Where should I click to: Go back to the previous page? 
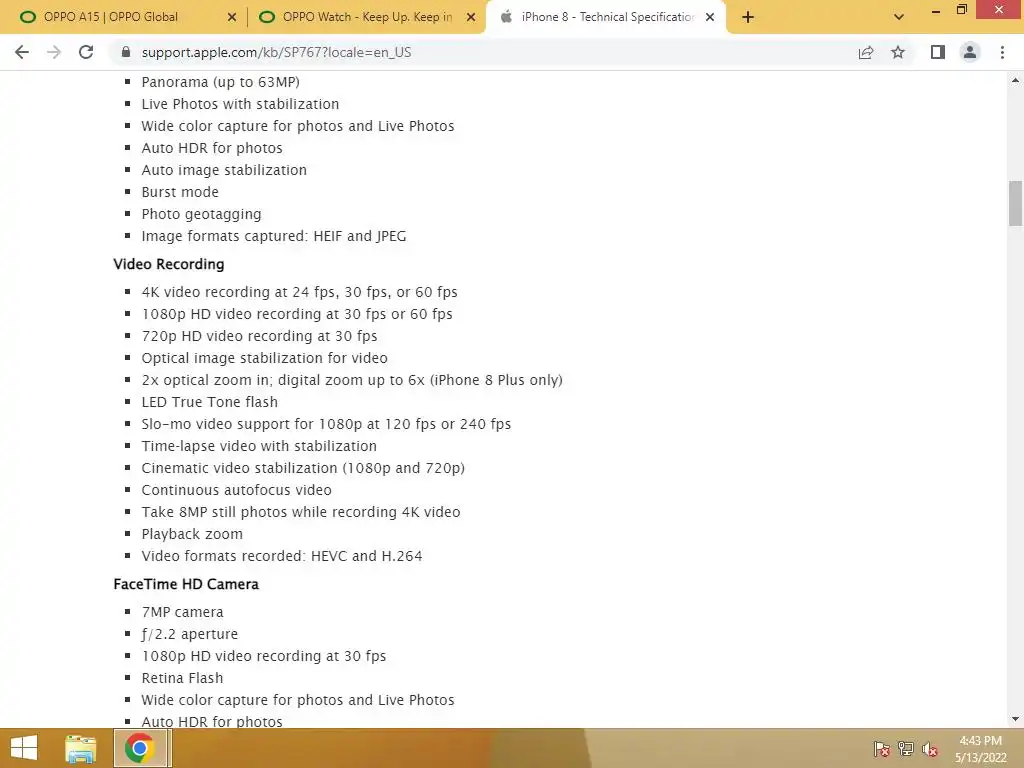22,52
